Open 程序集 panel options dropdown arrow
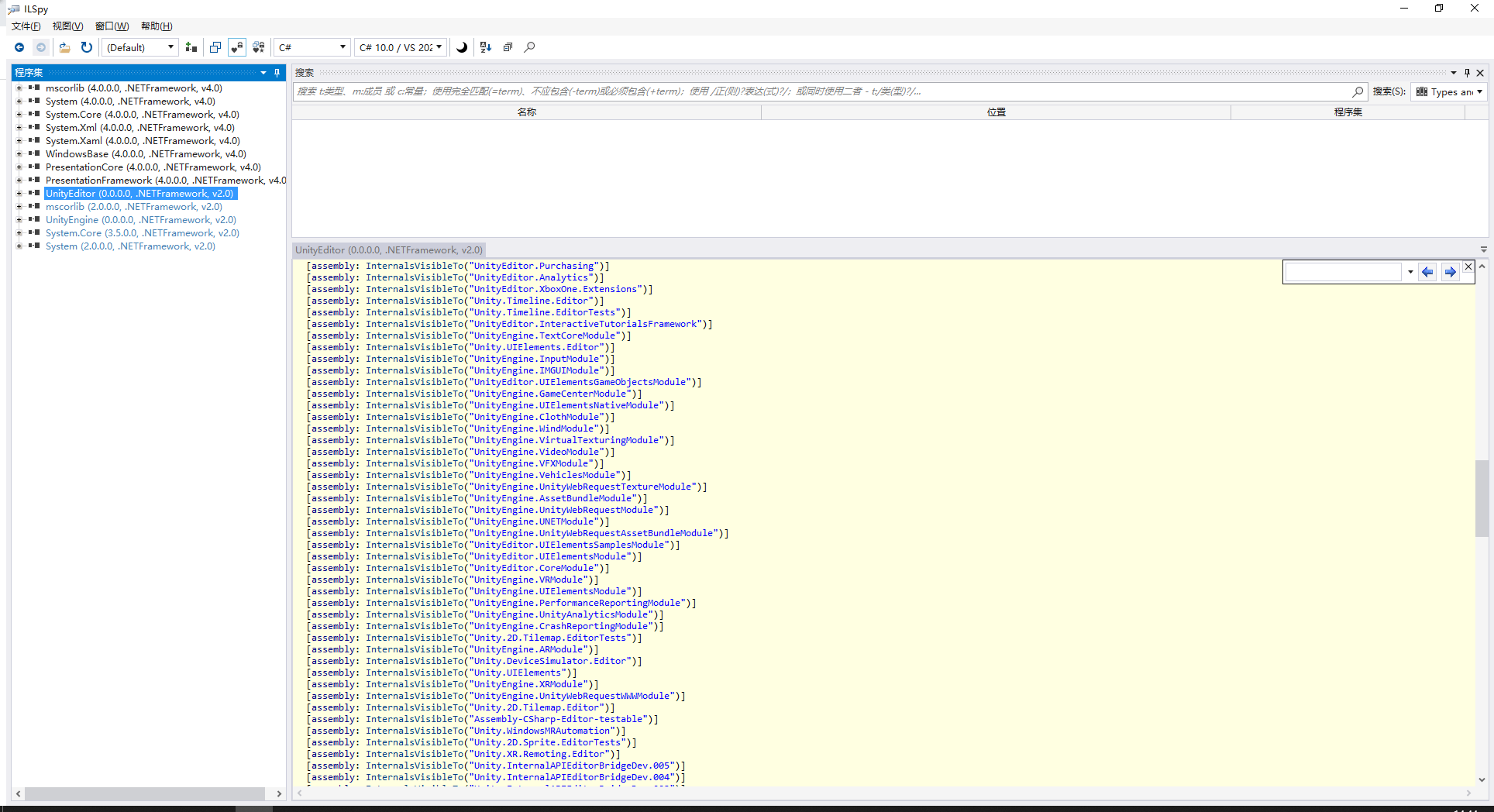 [263, 73]
